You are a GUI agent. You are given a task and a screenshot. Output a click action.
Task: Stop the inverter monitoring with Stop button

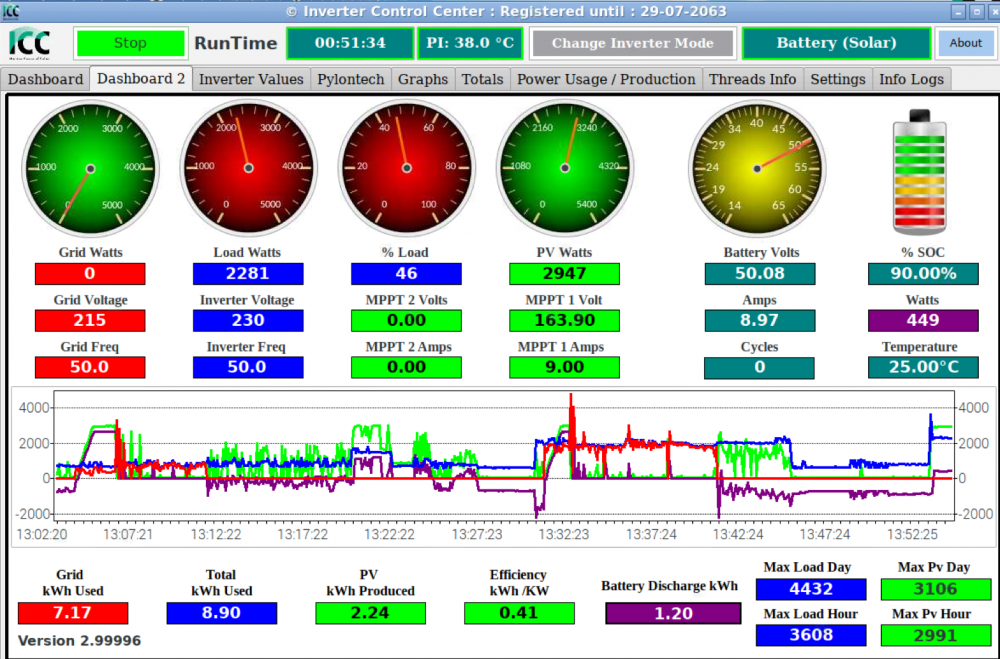(130, 43)
